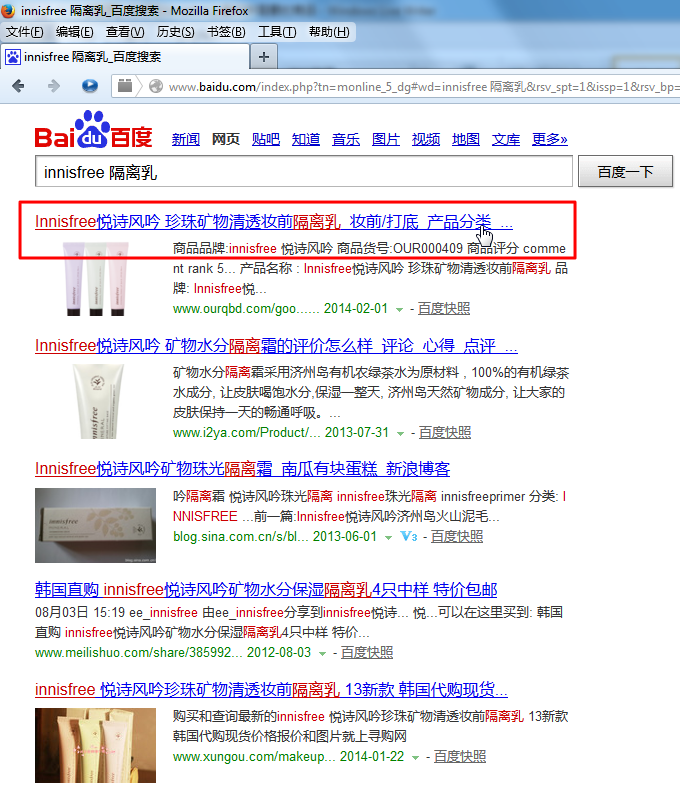Viewport: 680px width, 794px height.
Task: Click the xungou result product thumbnail
Action: (x=96, y=745)
